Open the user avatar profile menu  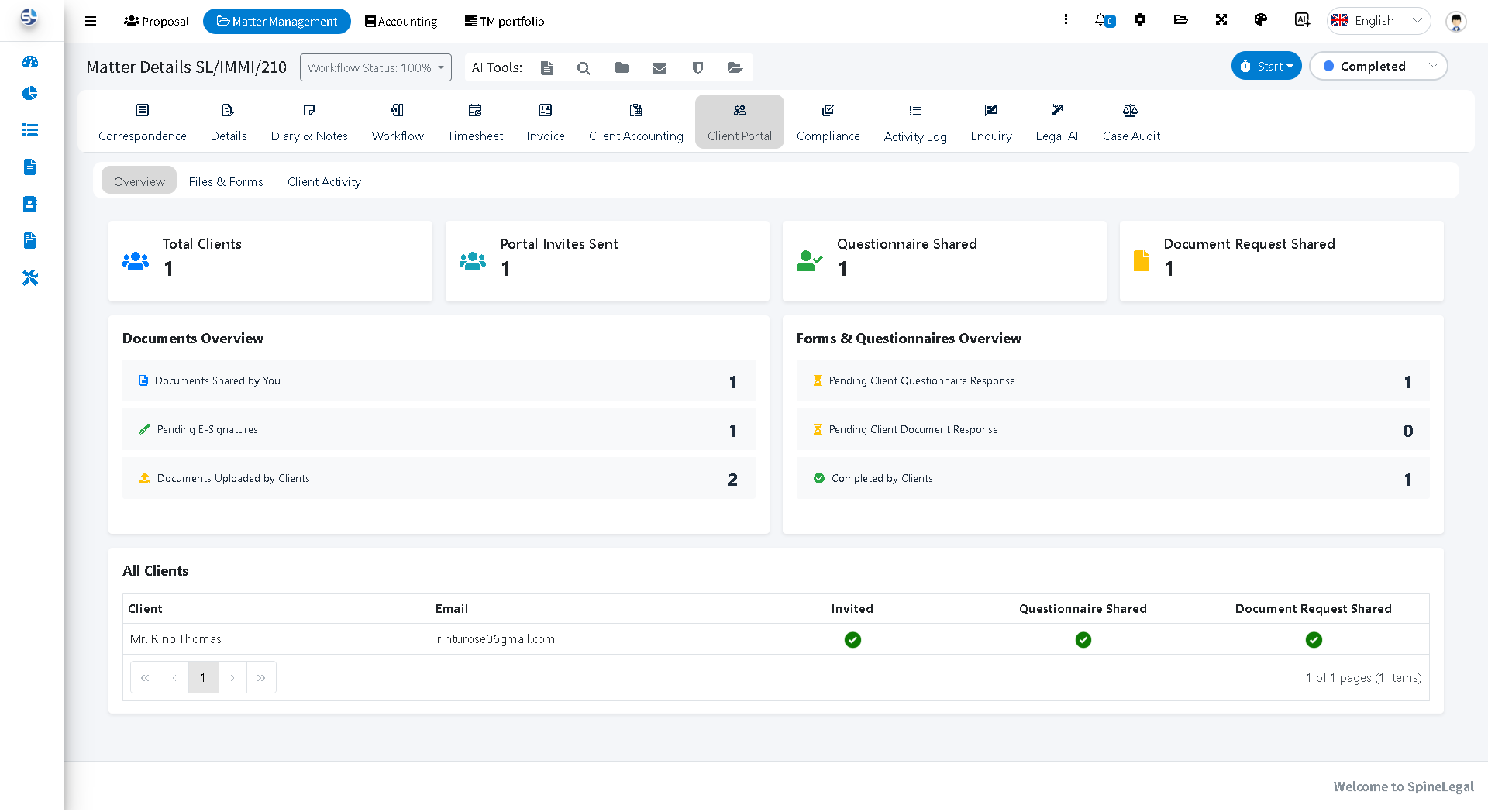1456,21
